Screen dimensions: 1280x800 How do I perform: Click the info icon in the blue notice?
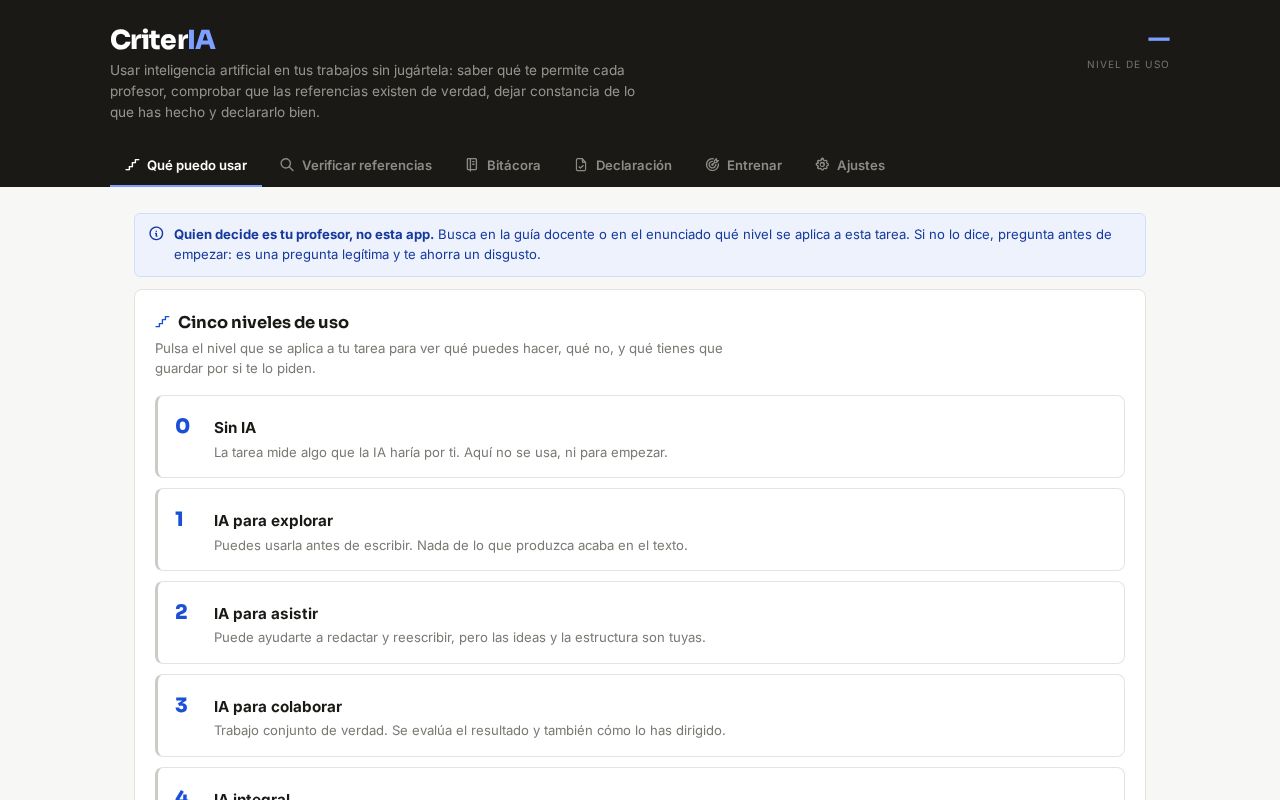pyautogui.click(x=156, y=234)
